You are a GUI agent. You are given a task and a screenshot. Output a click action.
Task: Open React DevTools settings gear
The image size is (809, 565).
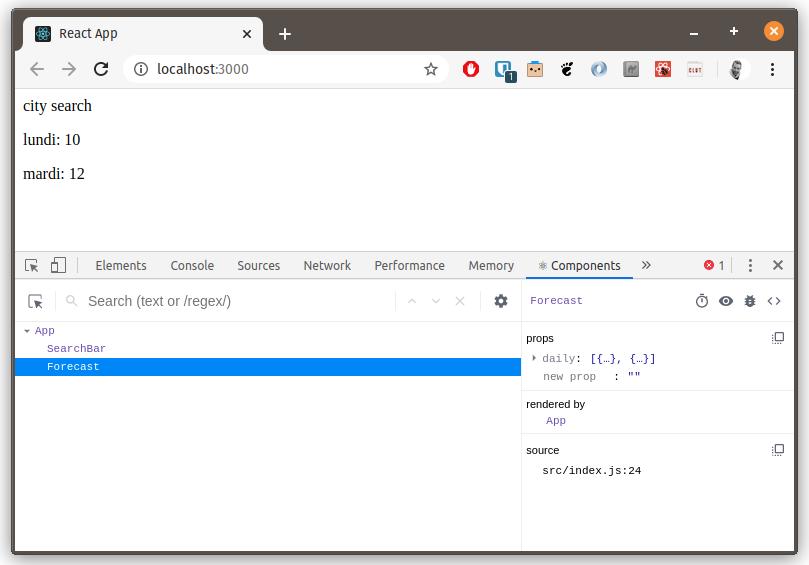coord(501,301)
